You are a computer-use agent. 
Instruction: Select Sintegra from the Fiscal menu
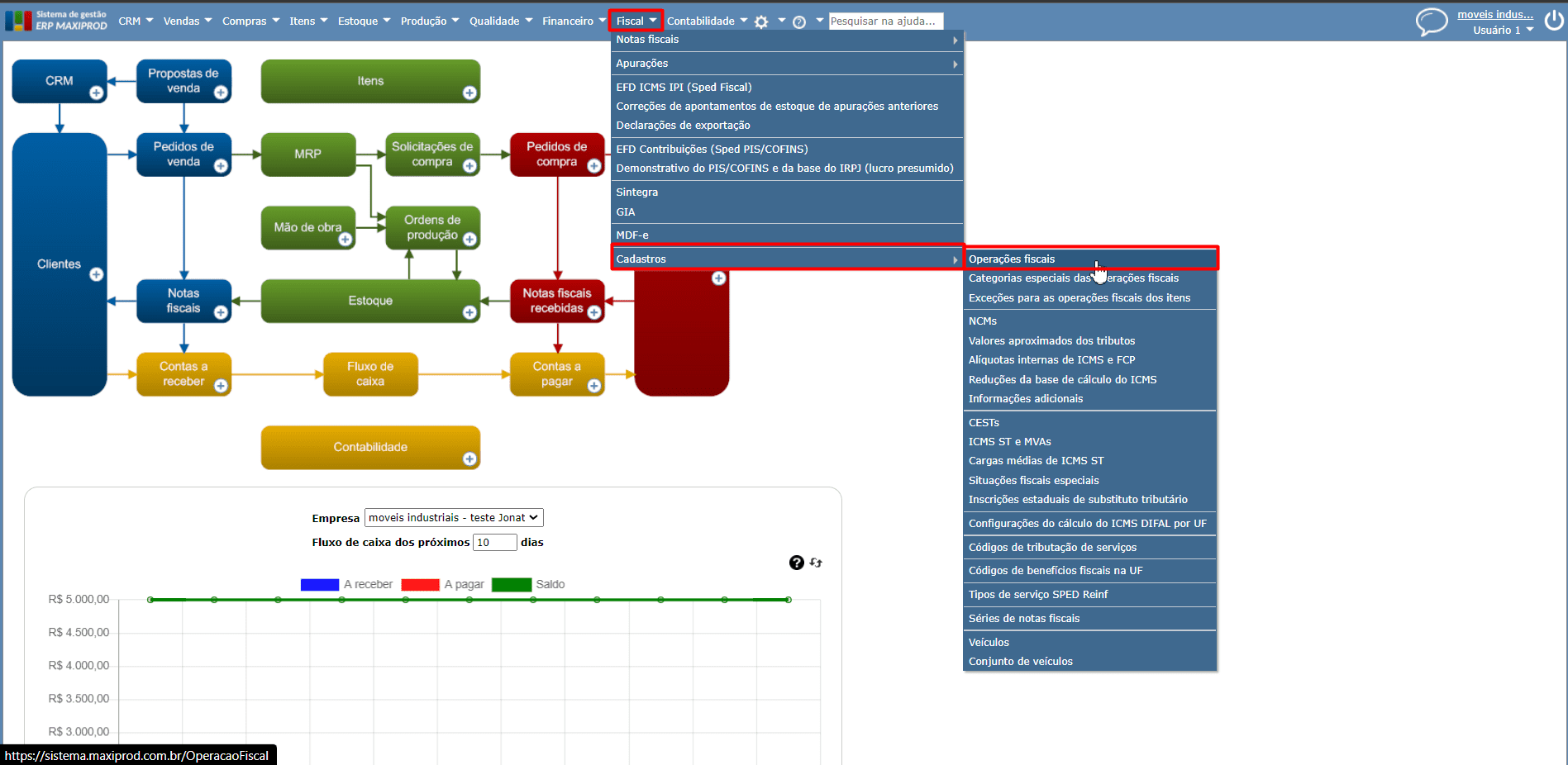637,192
